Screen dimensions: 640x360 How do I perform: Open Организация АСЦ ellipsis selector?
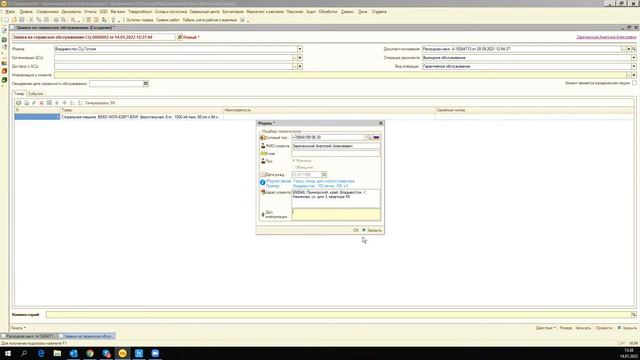[294, 58]
